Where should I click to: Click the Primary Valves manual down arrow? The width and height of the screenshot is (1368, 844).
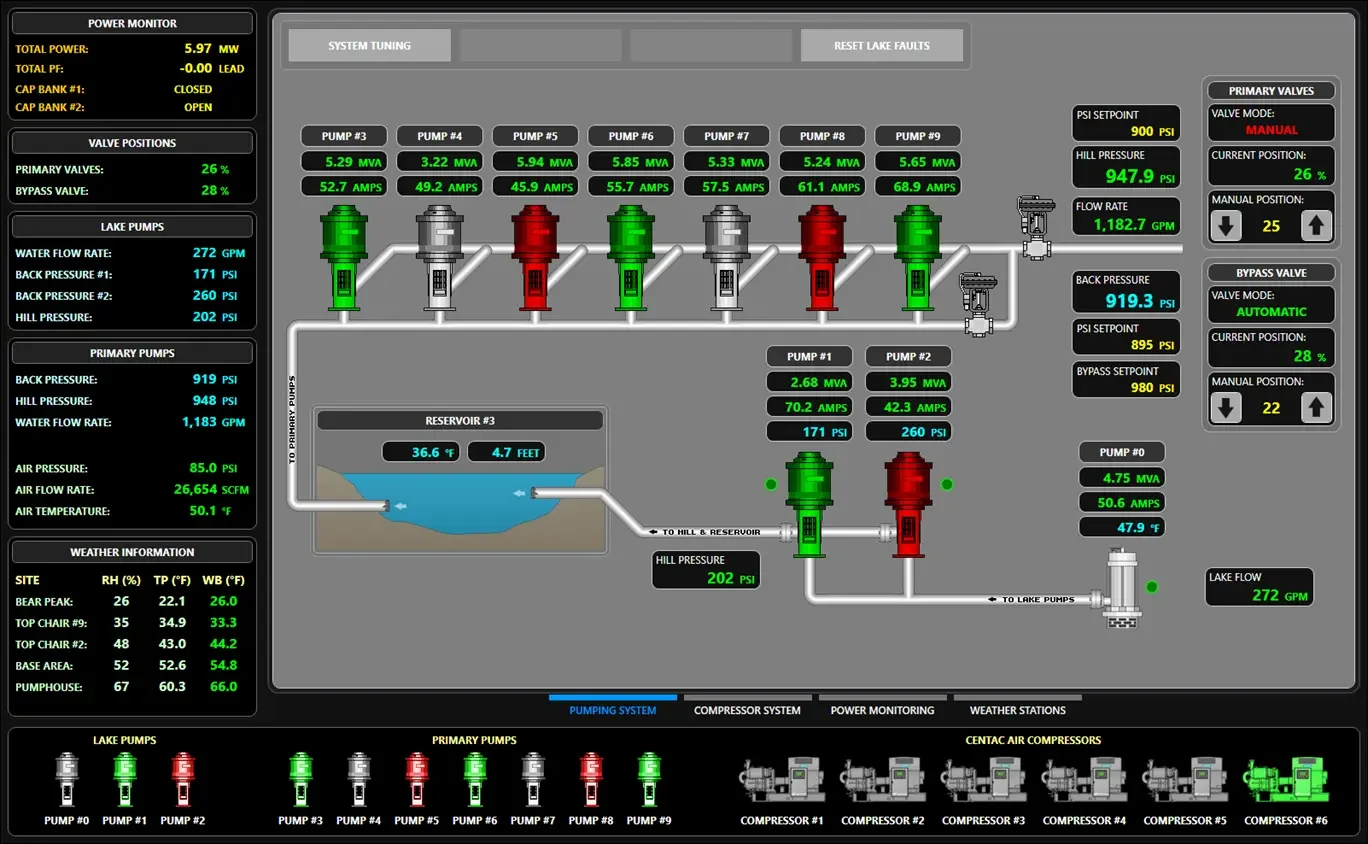[x=1226, y=226]
